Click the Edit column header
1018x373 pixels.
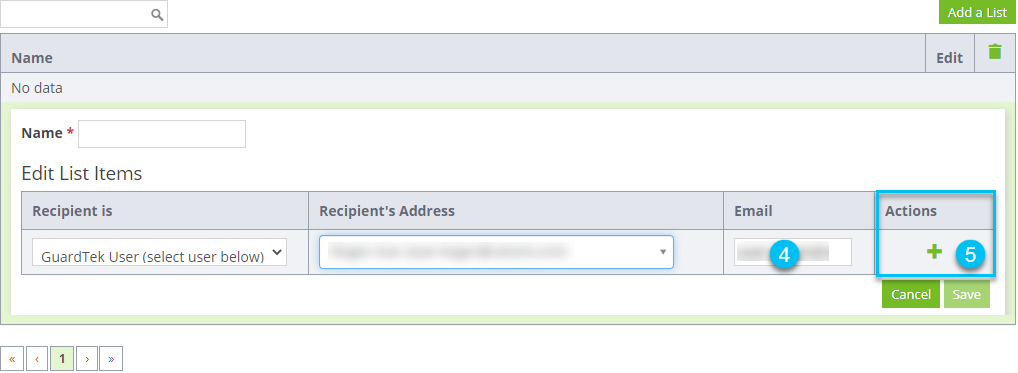click(x=949, y=58)
